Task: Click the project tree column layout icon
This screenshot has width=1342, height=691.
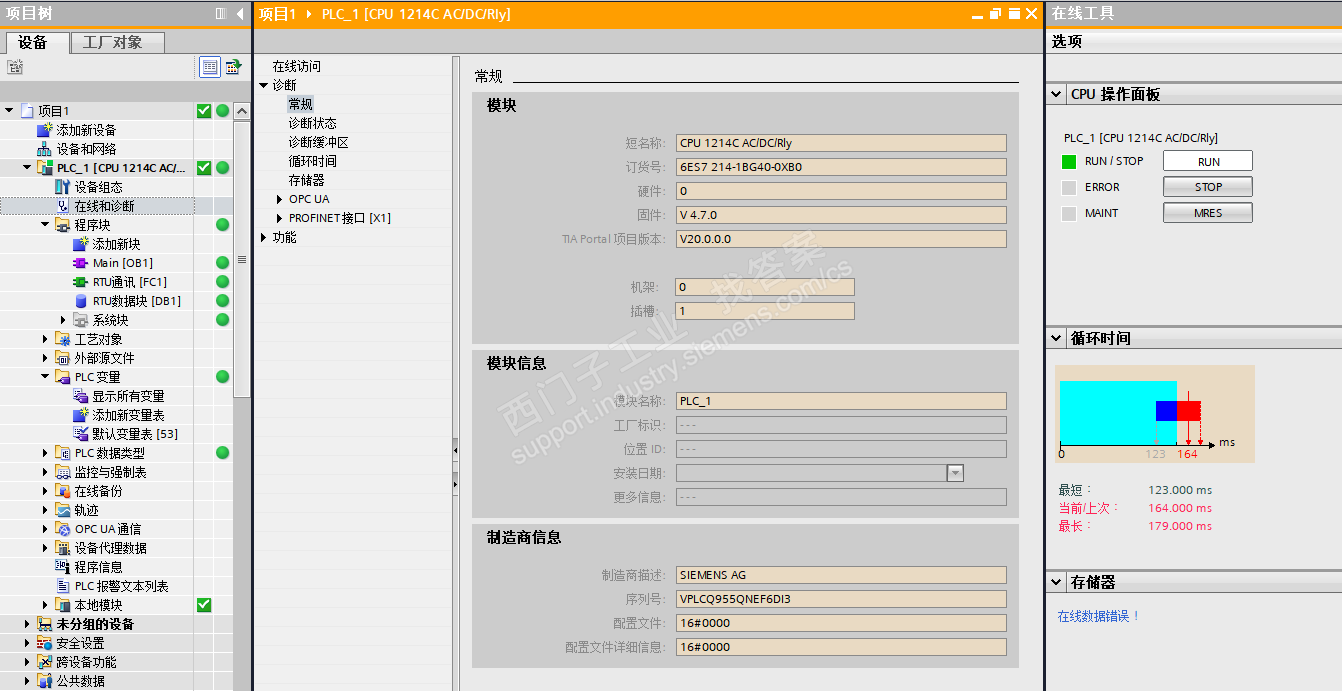Action: tap(221, 14)
